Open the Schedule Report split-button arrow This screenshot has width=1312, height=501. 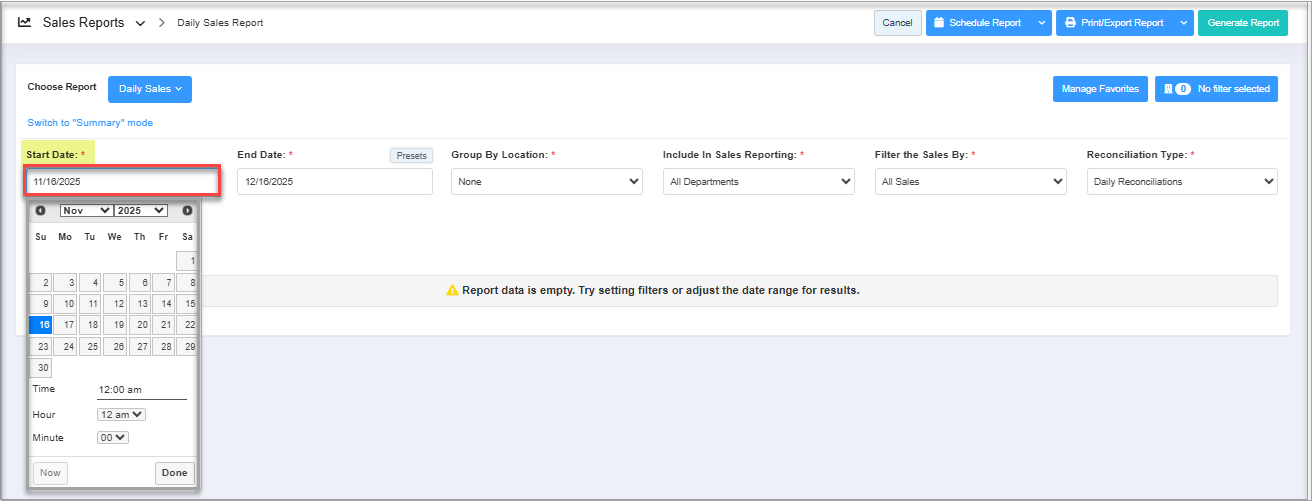[x=1041, y=23]
